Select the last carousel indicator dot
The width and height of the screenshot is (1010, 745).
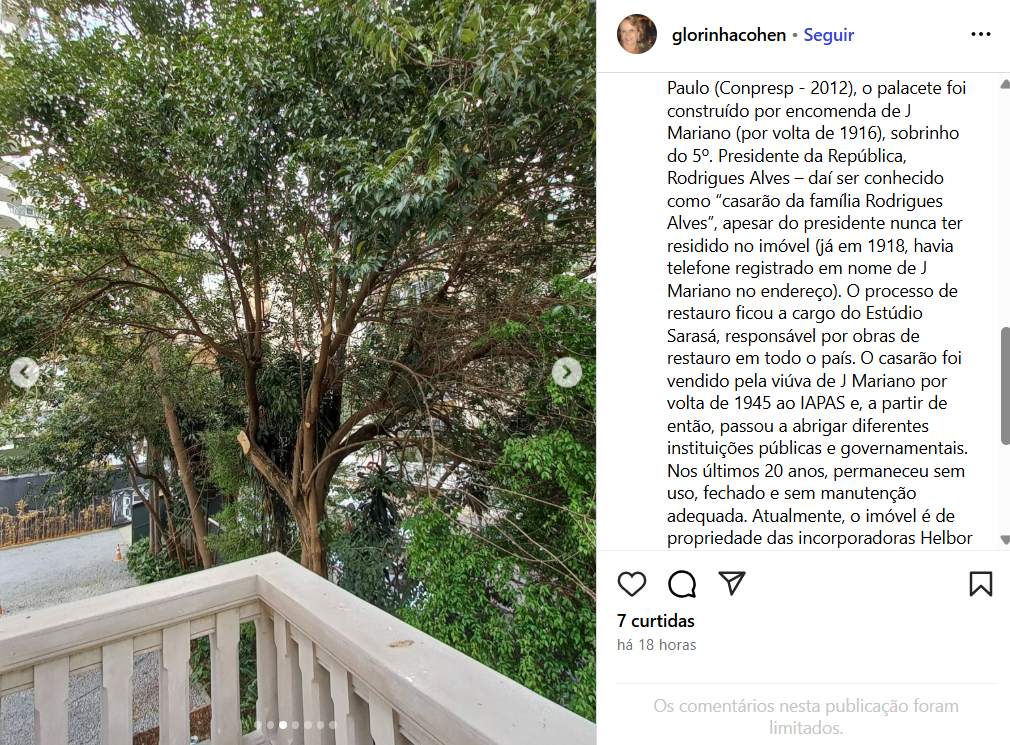click(x=333, y=725)
